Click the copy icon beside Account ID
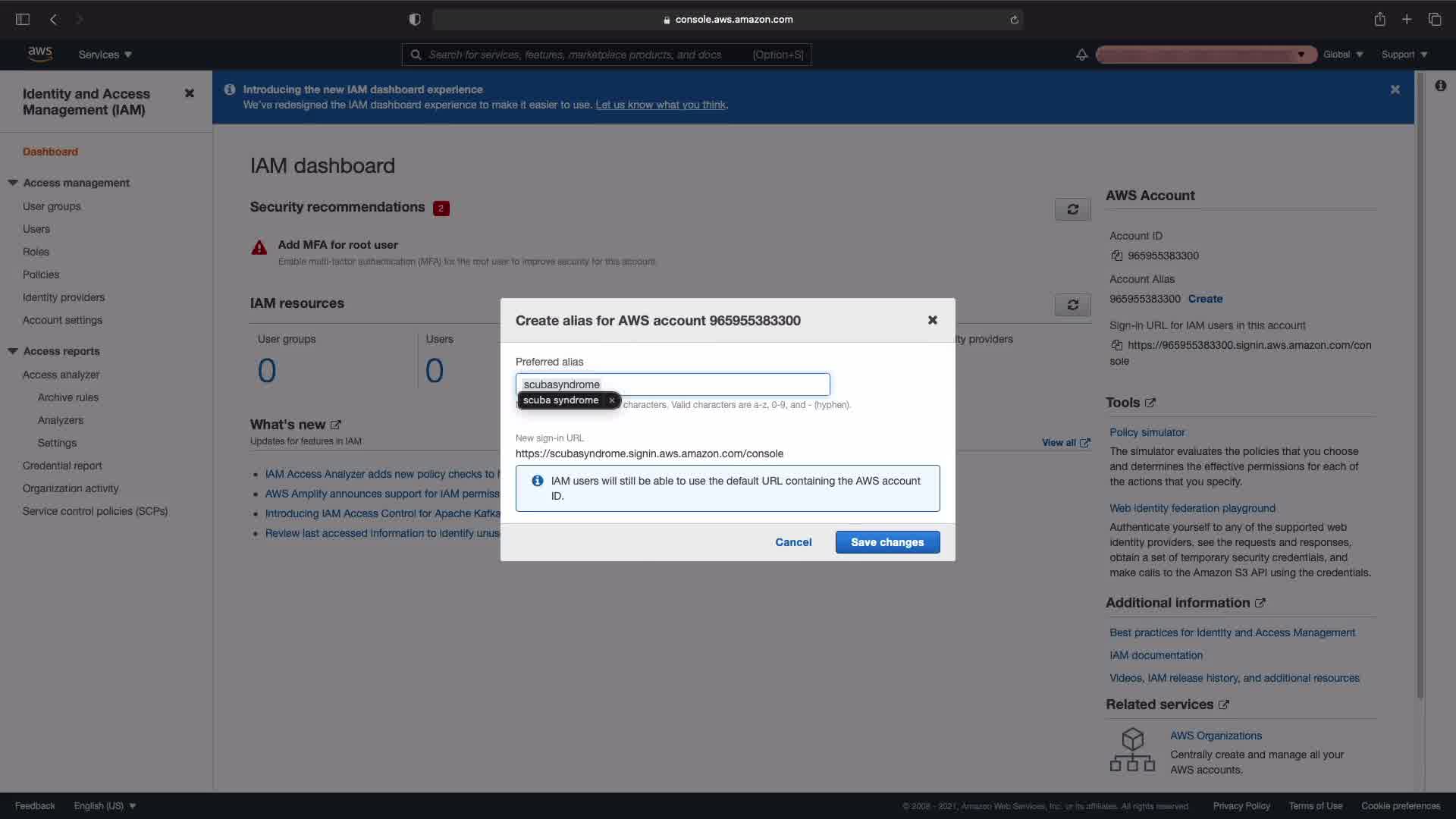 click(x=1116, y=256)
